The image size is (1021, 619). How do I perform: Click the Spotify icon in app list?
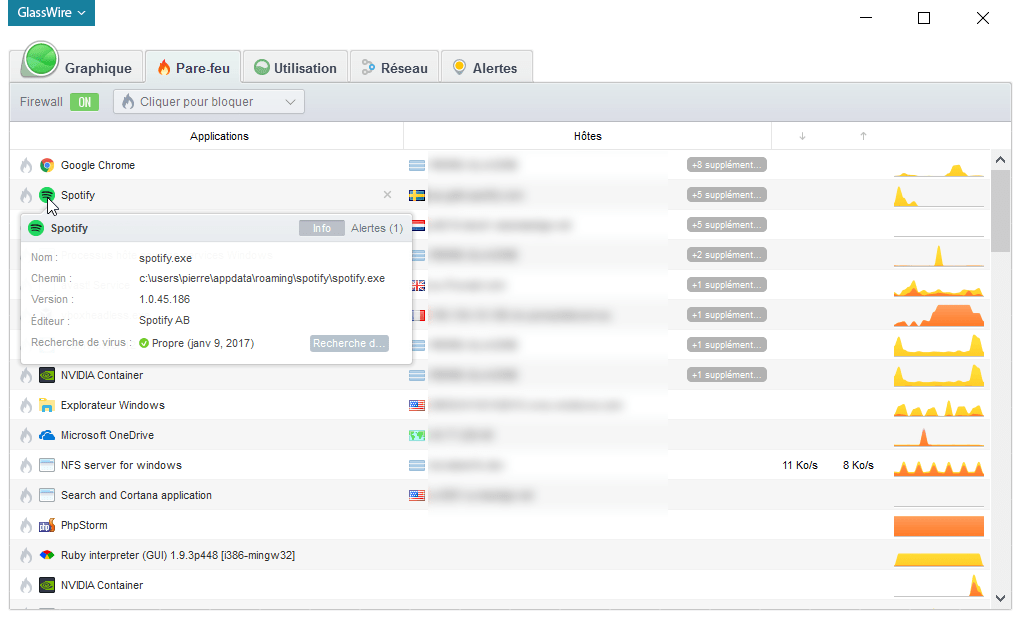[46, 195]
